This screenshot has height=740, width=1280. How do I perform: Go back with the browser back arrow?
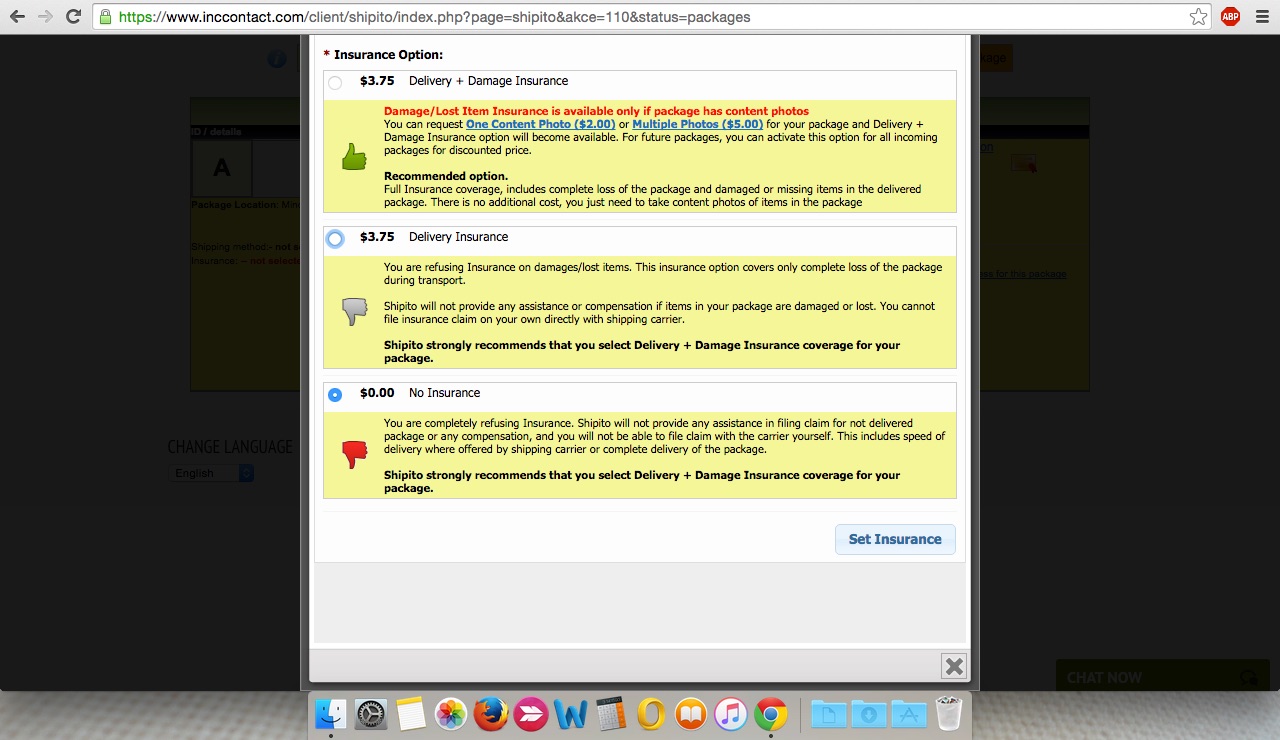[x=17, y=17]
